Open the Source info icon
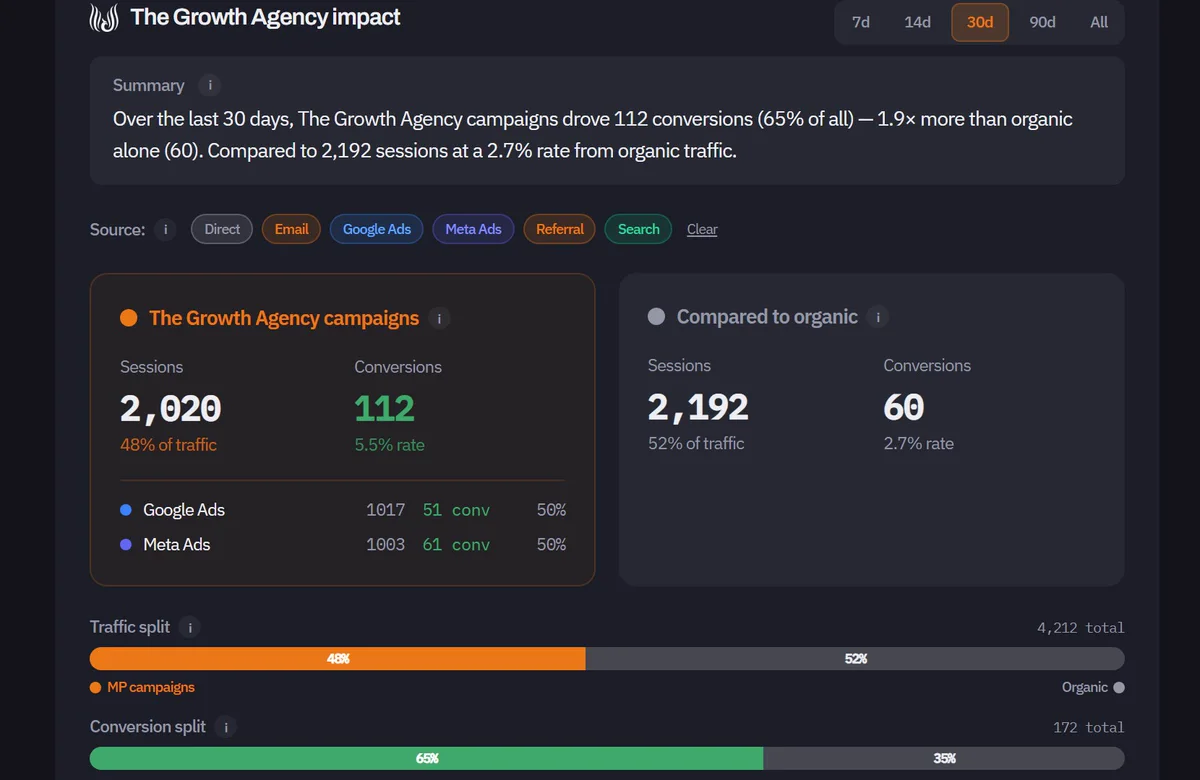 [x=165, y=229]
